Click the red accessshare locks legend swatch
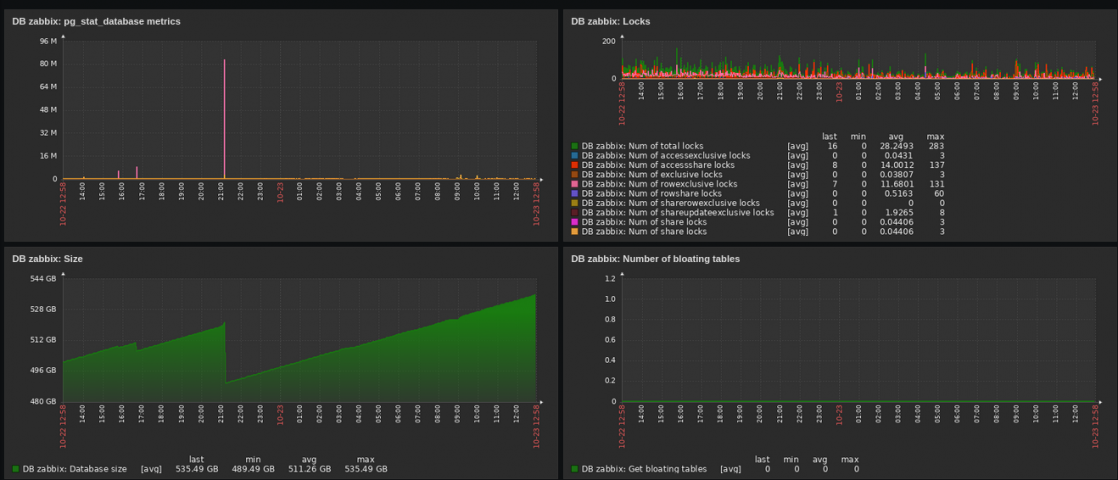Screen dimensions: 1118x480 575,165
